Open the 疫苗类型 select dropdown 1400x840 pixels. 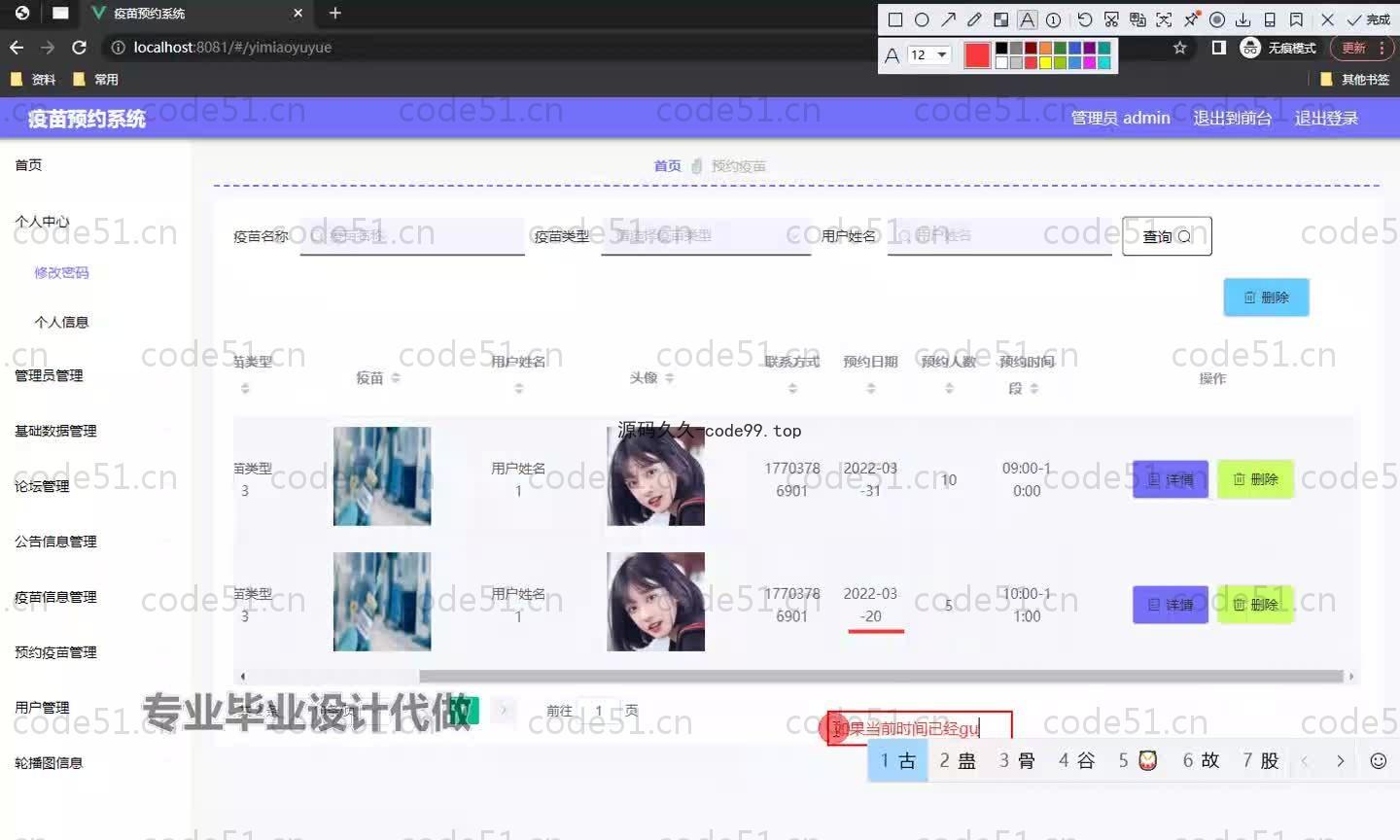[x=706, y=236]
